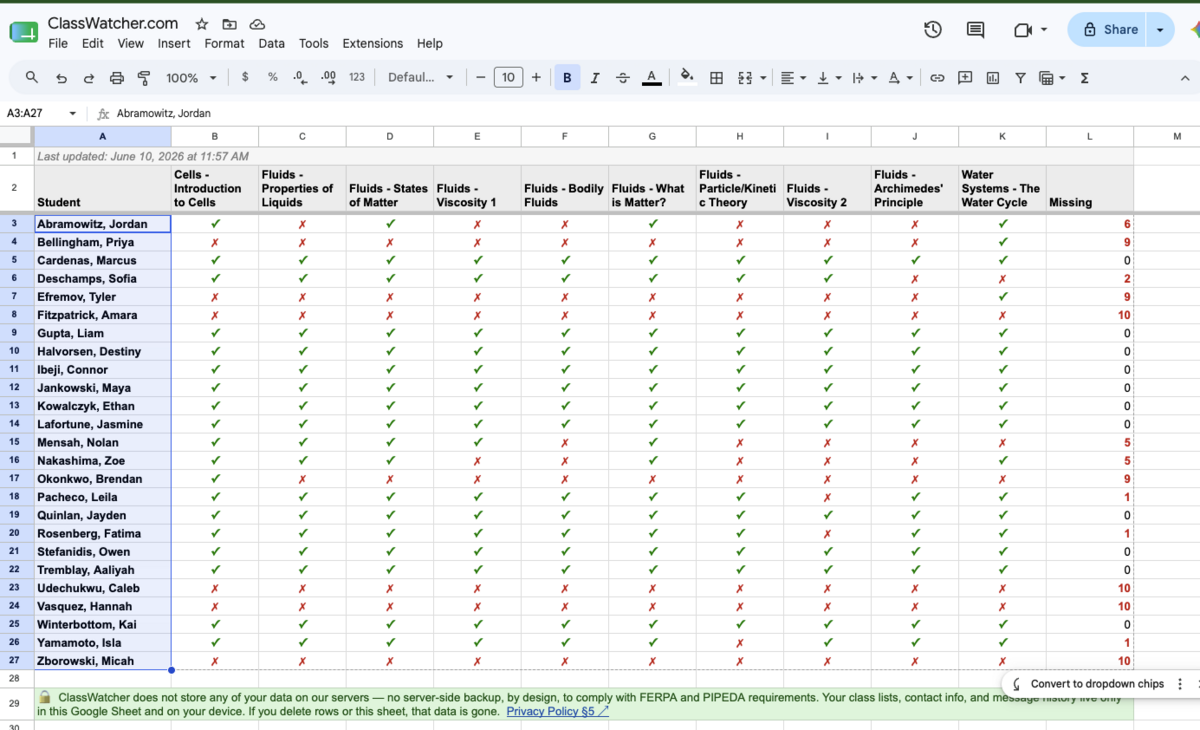
Task: Click the ClassWatcher.com document title
Action: (113, 23)
